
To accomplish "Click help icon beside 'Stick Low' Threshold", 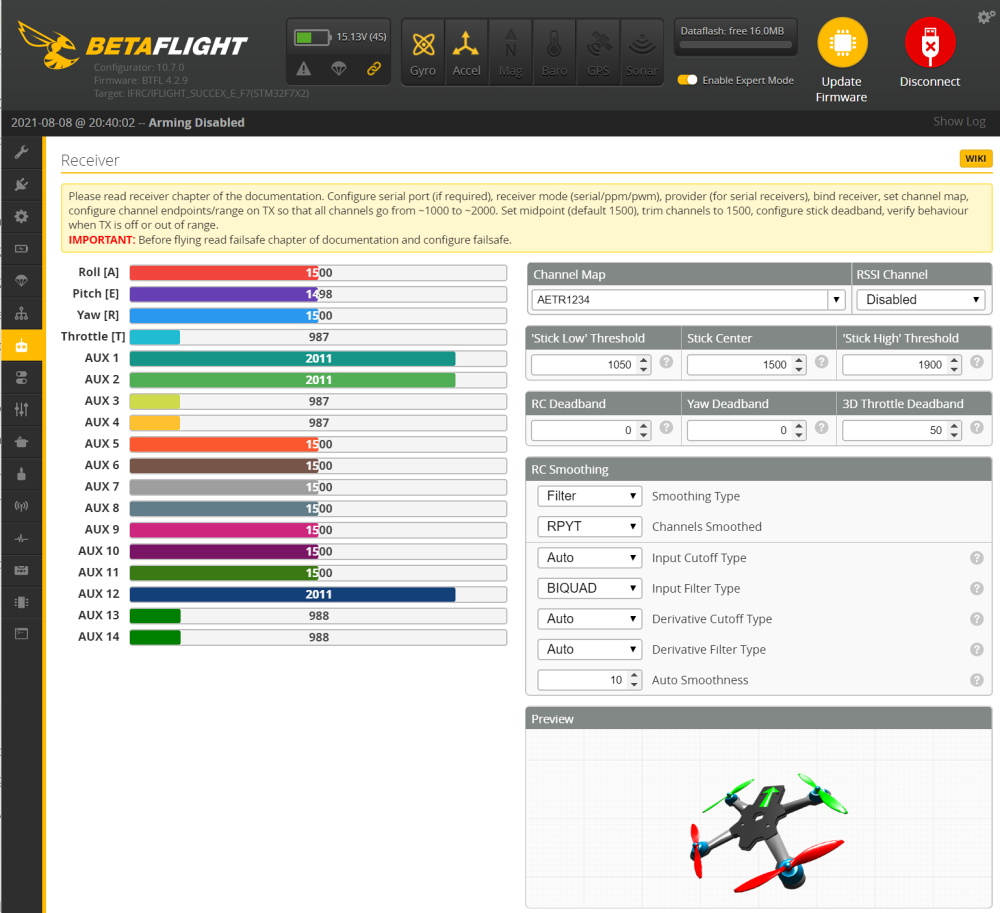I will tap(666, 362).
